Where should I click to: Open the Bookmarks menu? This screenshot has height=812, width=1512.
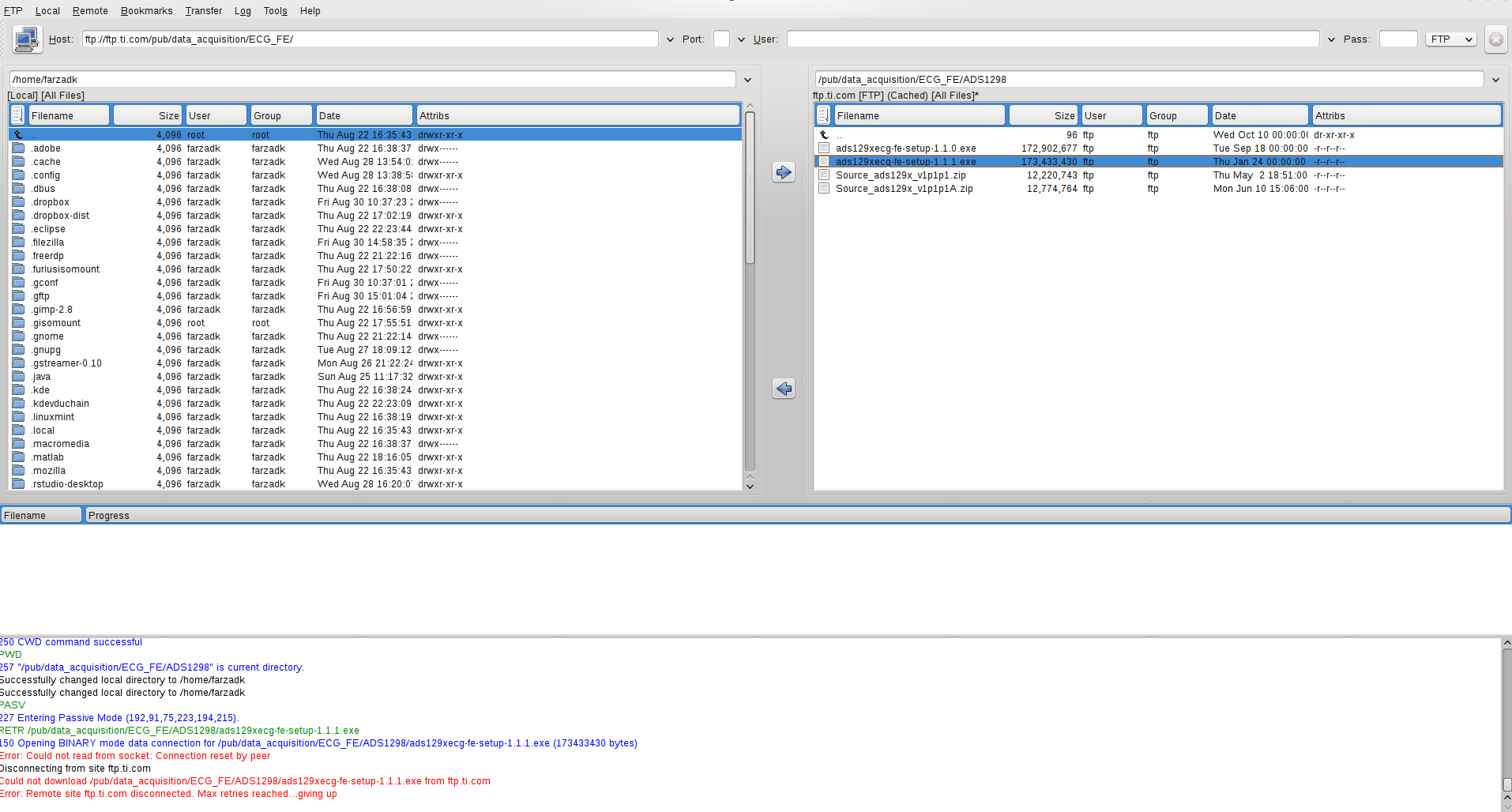pyautogui.click(x=146, y=11)
